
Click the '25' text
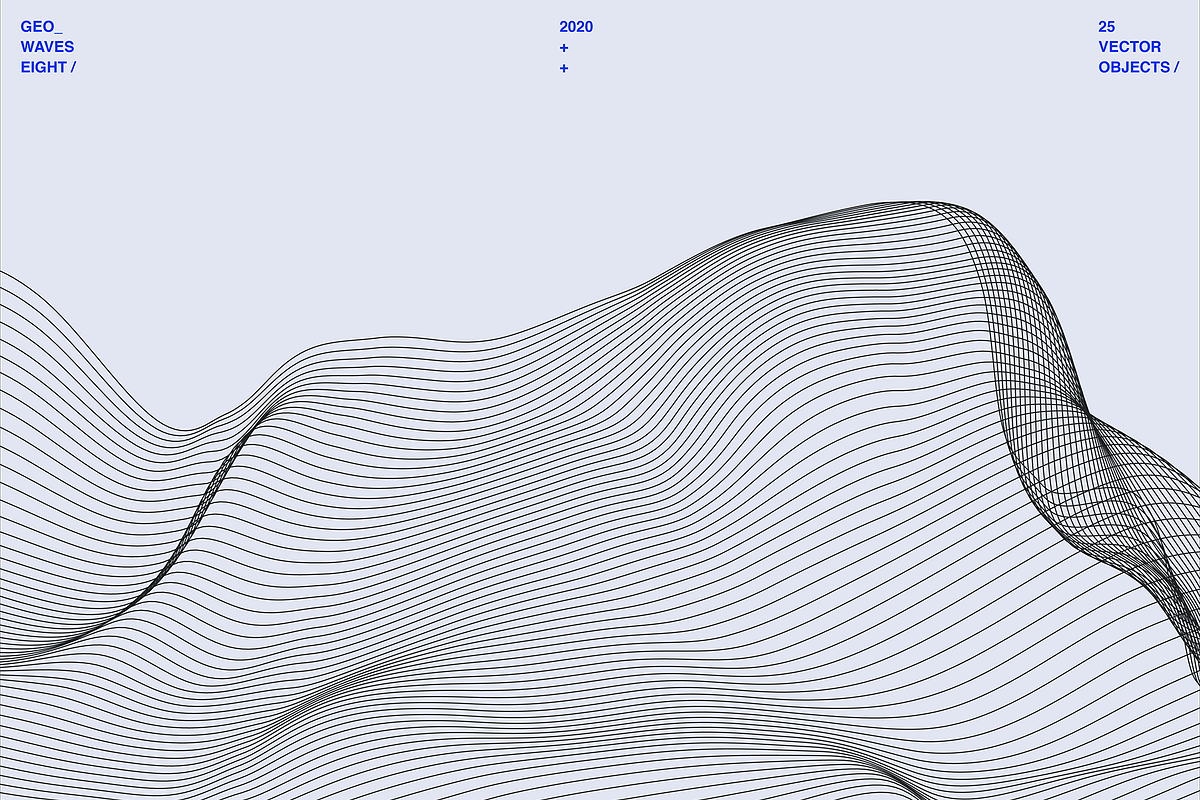click(1106, 27)
